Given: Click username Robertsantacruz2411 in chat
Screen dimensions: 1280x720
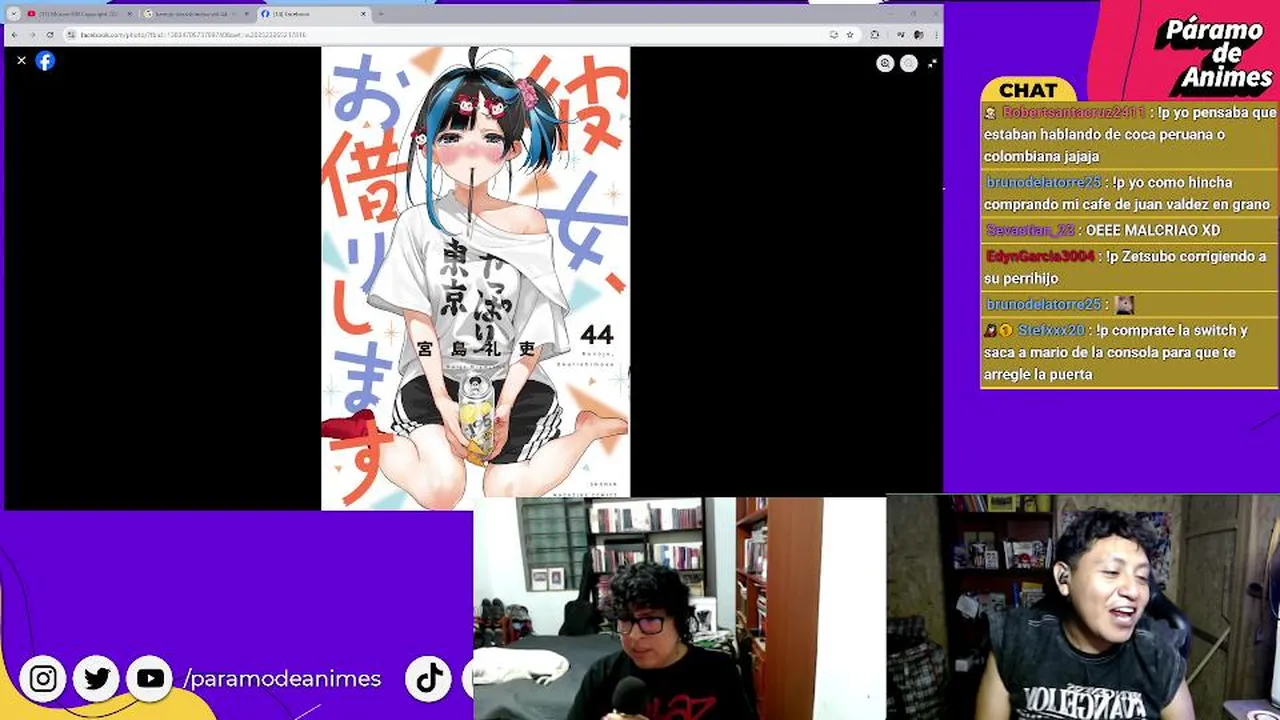Looking at the screenshot, I should [1073, 113].
